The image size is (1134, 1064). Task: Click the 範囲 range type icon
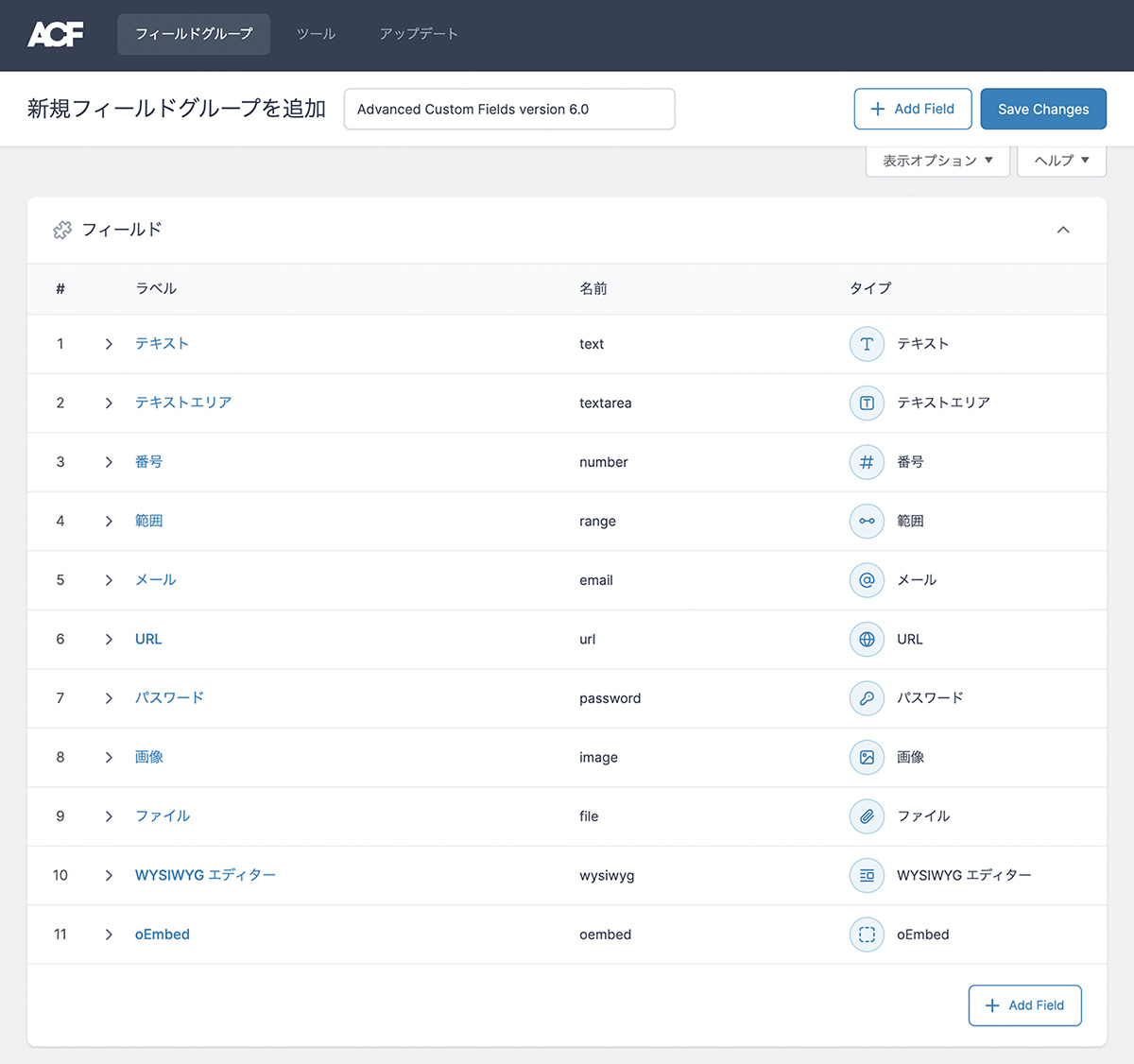867,521
